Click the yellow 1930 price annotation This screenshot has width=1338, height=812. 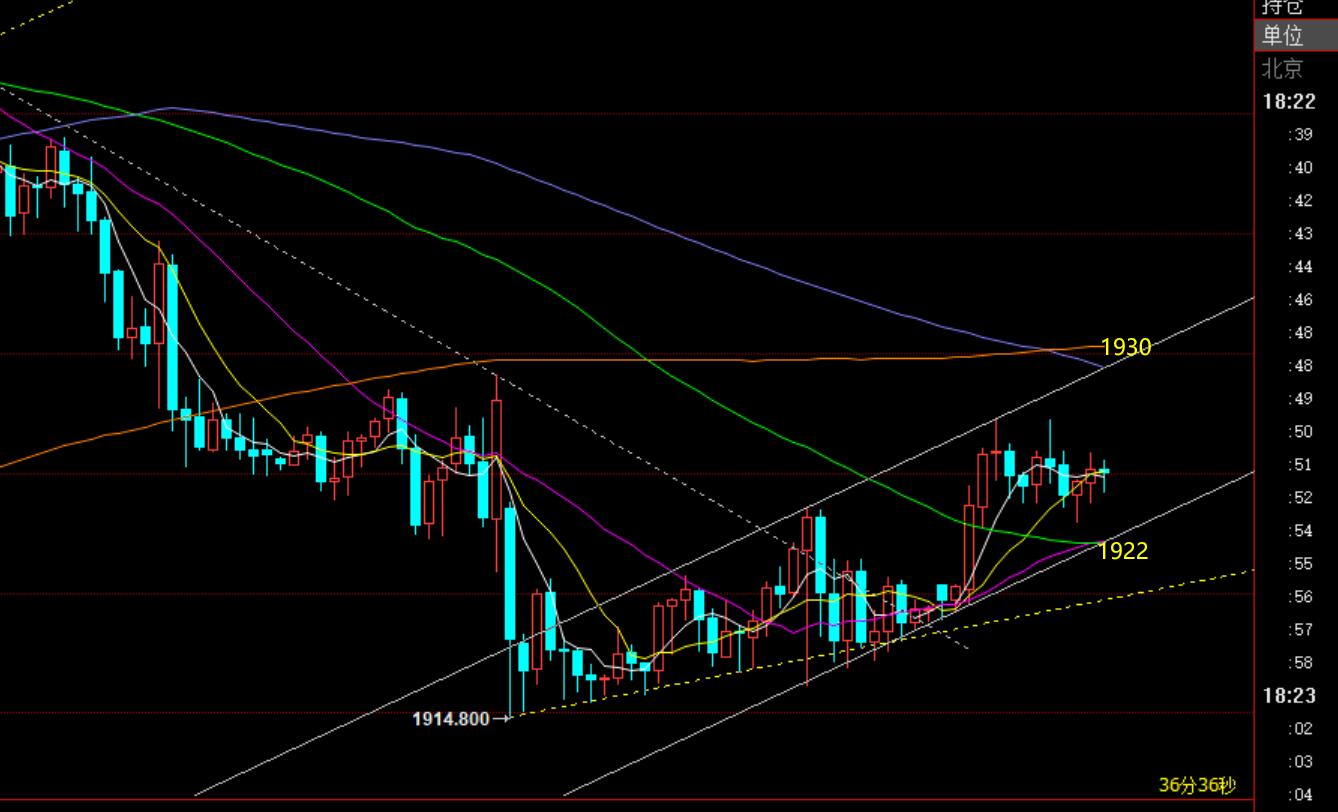(x=1126, y=347)
